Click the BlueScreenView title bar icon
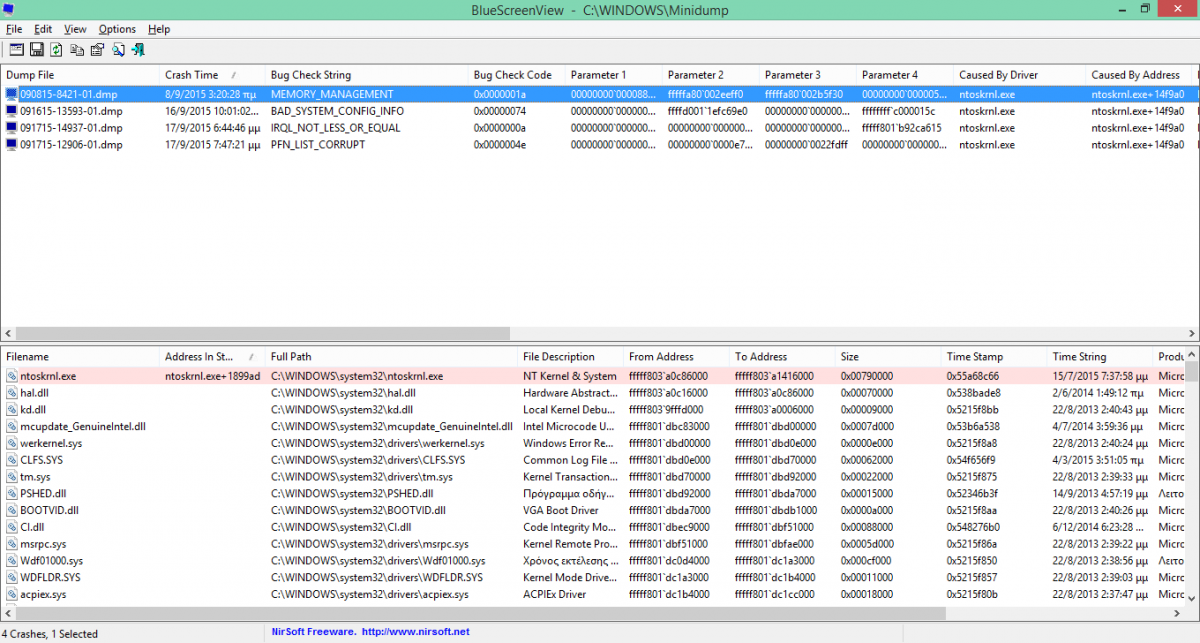 click(9, 9)
